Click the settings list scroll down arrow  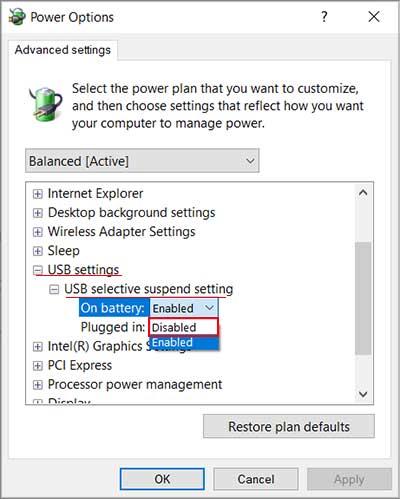click(x=363, y=394)
